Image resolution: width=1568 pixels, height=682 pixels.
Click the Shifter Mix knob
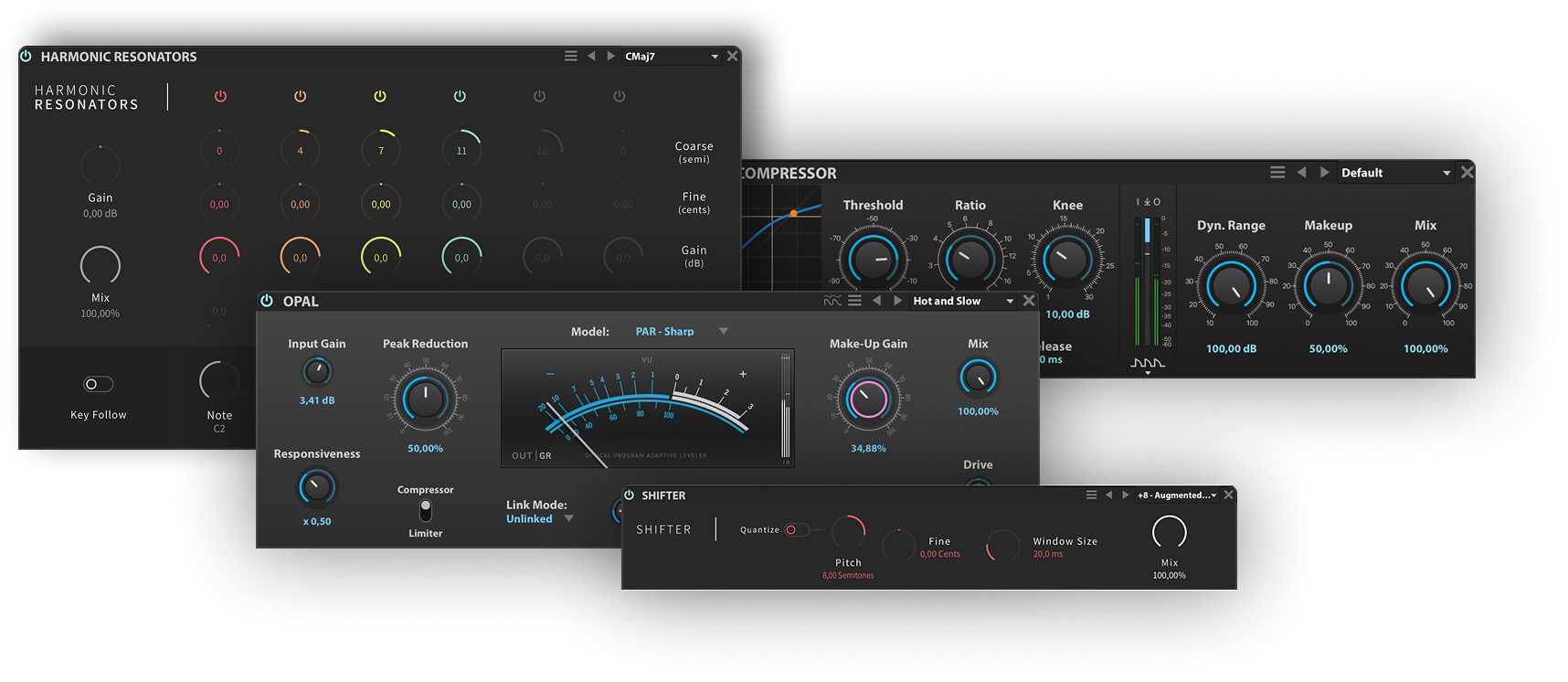point(1170,533)
